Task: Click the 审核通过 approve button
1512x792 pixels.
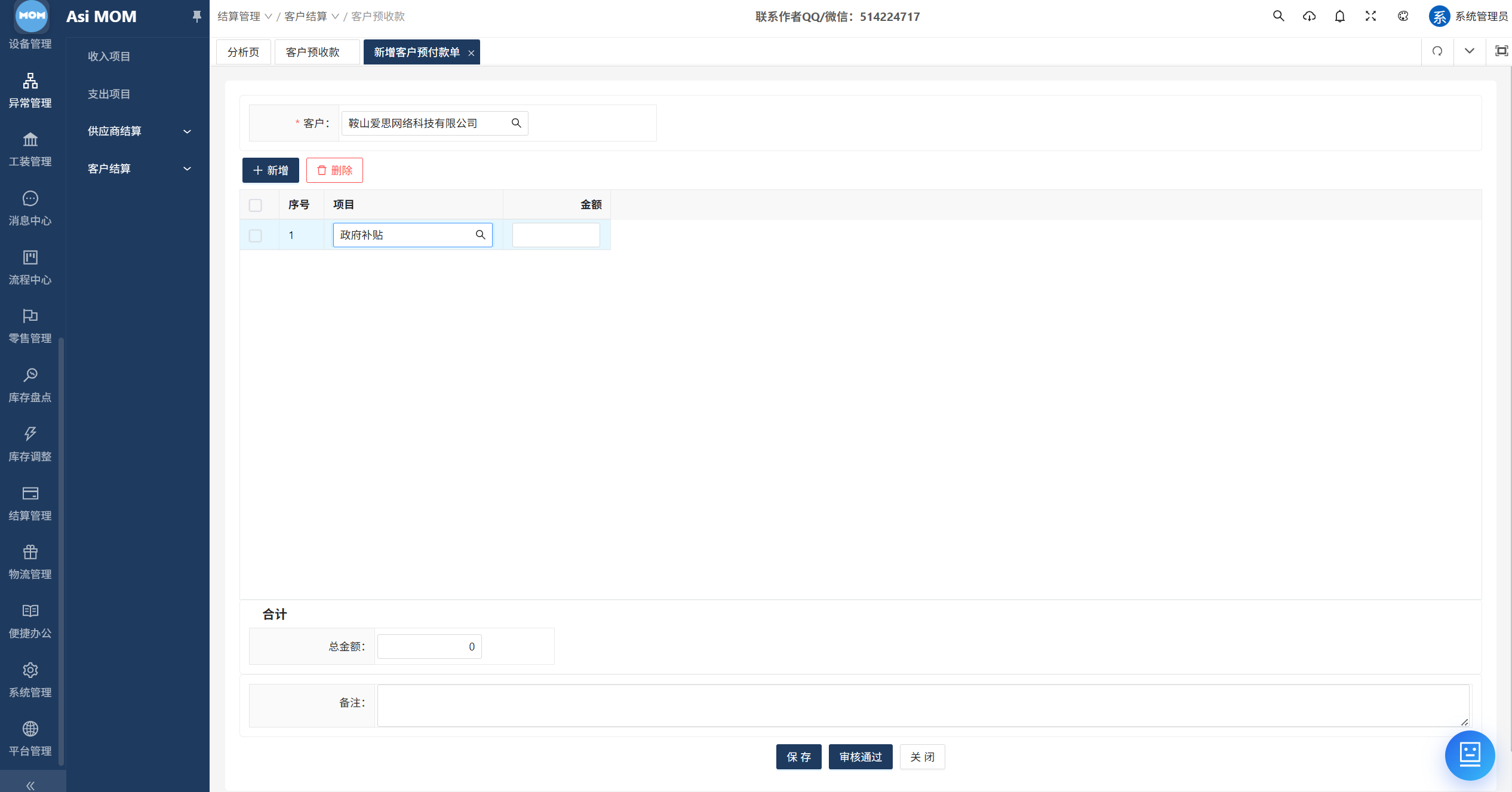Action: point(861,757)
